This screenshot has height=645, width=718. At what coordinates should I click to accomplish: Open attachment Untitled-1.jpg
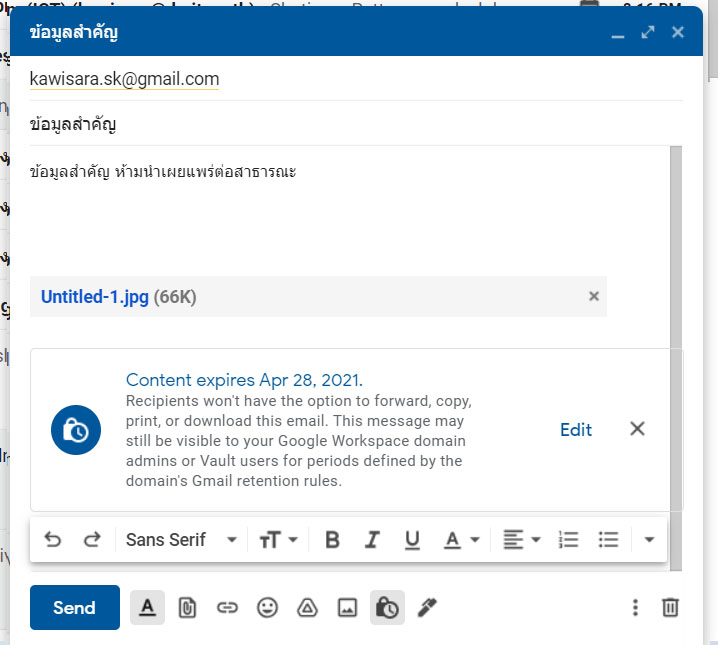click(95, 297)
